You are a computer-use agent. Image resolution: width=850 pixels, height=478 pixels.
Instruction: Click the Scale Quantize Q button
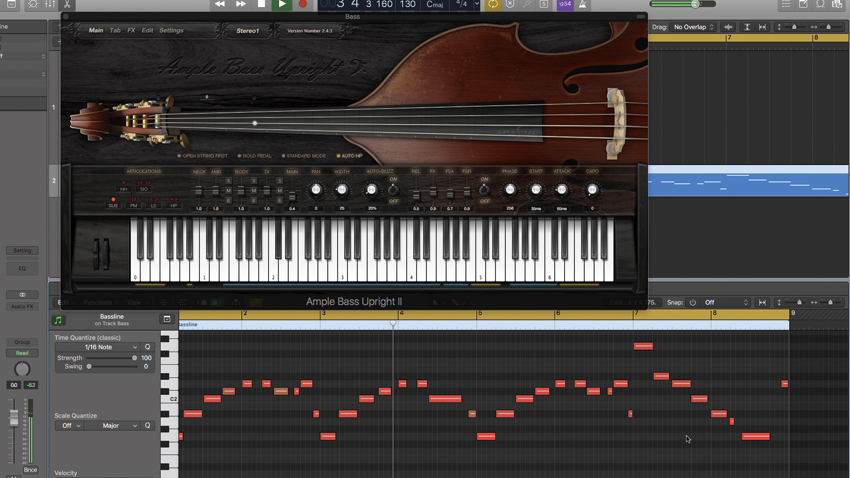pos(147,425)
